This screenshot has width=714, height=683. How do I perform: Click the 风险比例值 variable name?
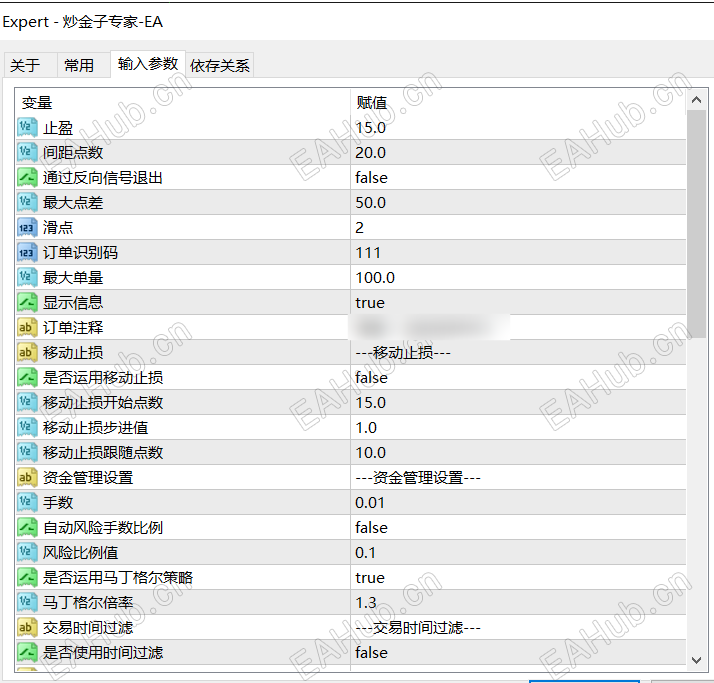(81, 553)
